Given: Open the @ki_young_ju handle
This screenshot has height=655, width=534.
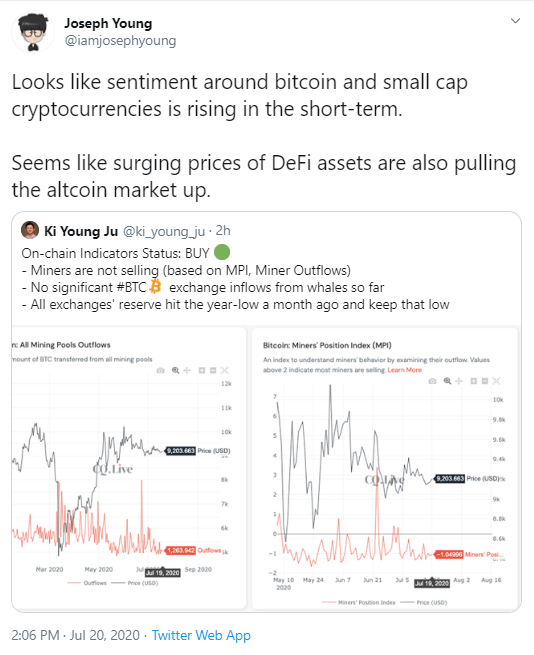Looking at the screenshot, I should [164, 231].
